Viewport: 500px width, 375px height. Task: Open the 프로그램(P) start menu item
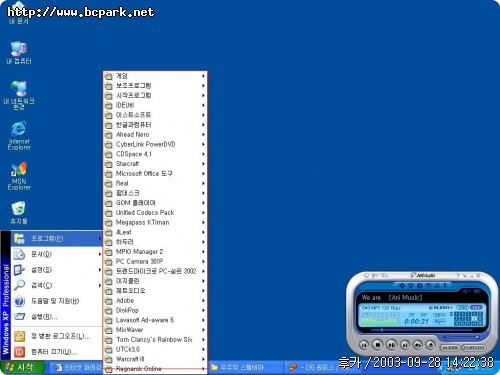tap(57, 238)
